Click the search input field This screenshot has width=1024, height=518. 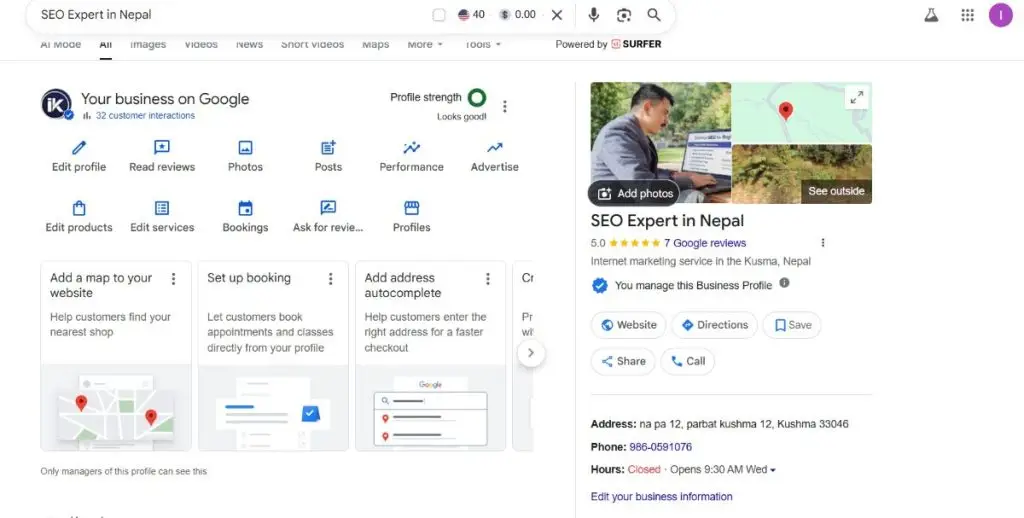(229, 15)
